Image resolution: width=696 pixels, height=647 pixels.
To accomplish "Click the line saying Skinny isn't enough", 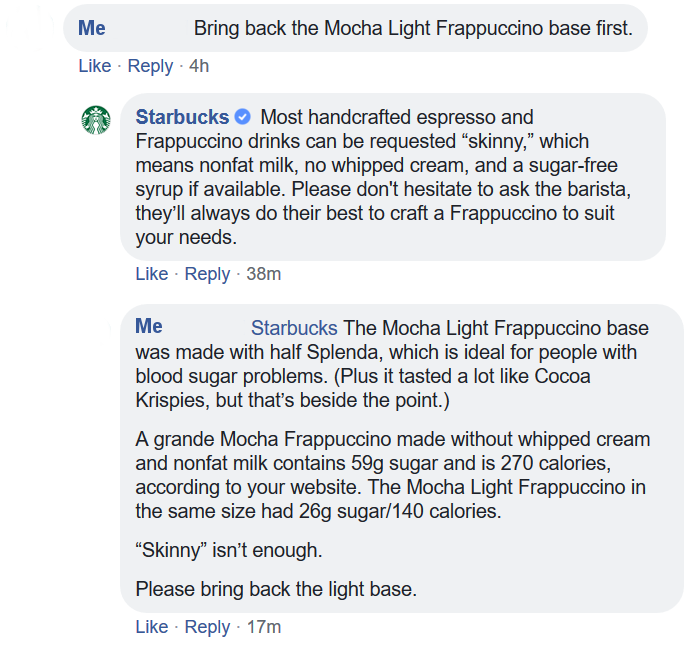I will [x=229, y=550].
